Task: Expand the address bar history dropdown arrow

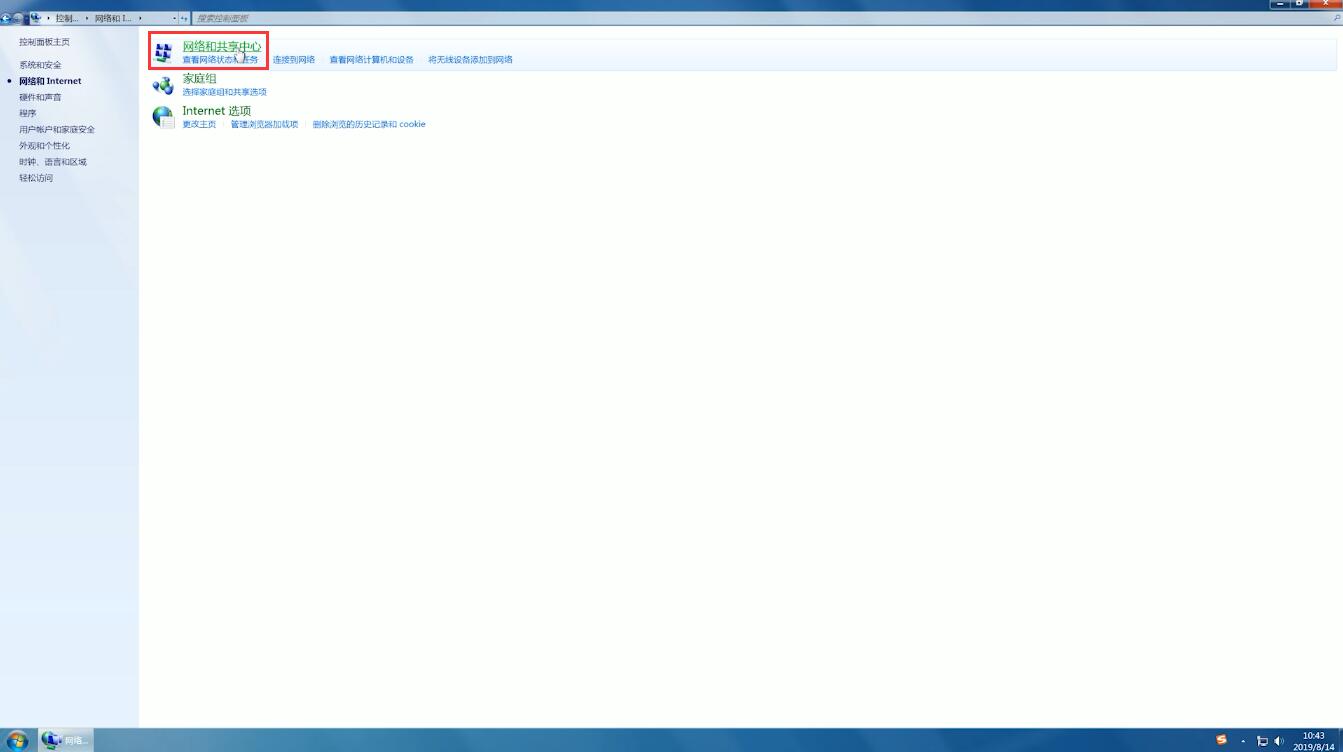Action: pyautogui.click(x=175, y=18)
